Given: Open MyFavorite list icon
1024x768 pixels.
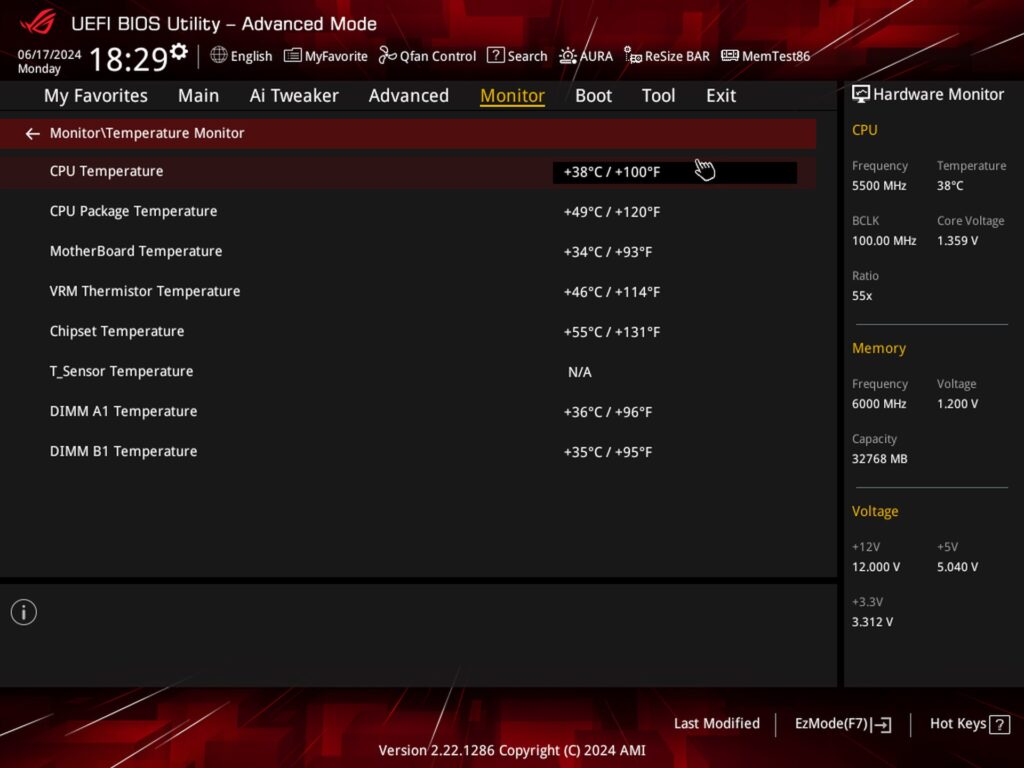Looking at the screenshot, I should [293, 56].
